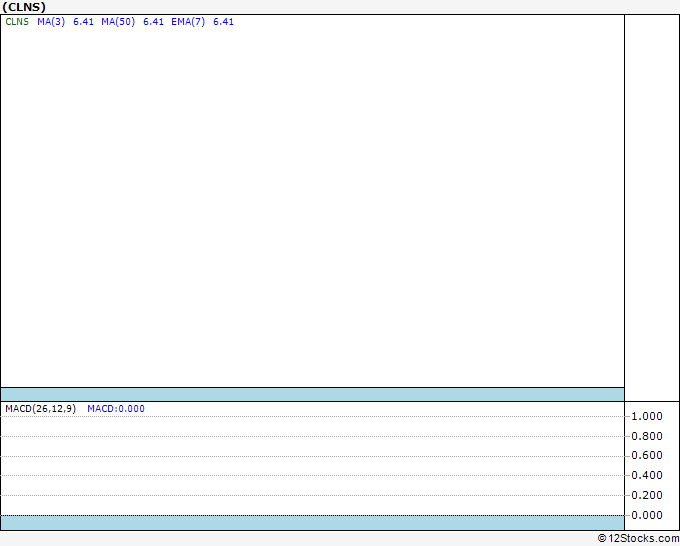Click the 0.000 axis value
The height and width of the screenshot is (546, 680).
(x=647, y=515)
